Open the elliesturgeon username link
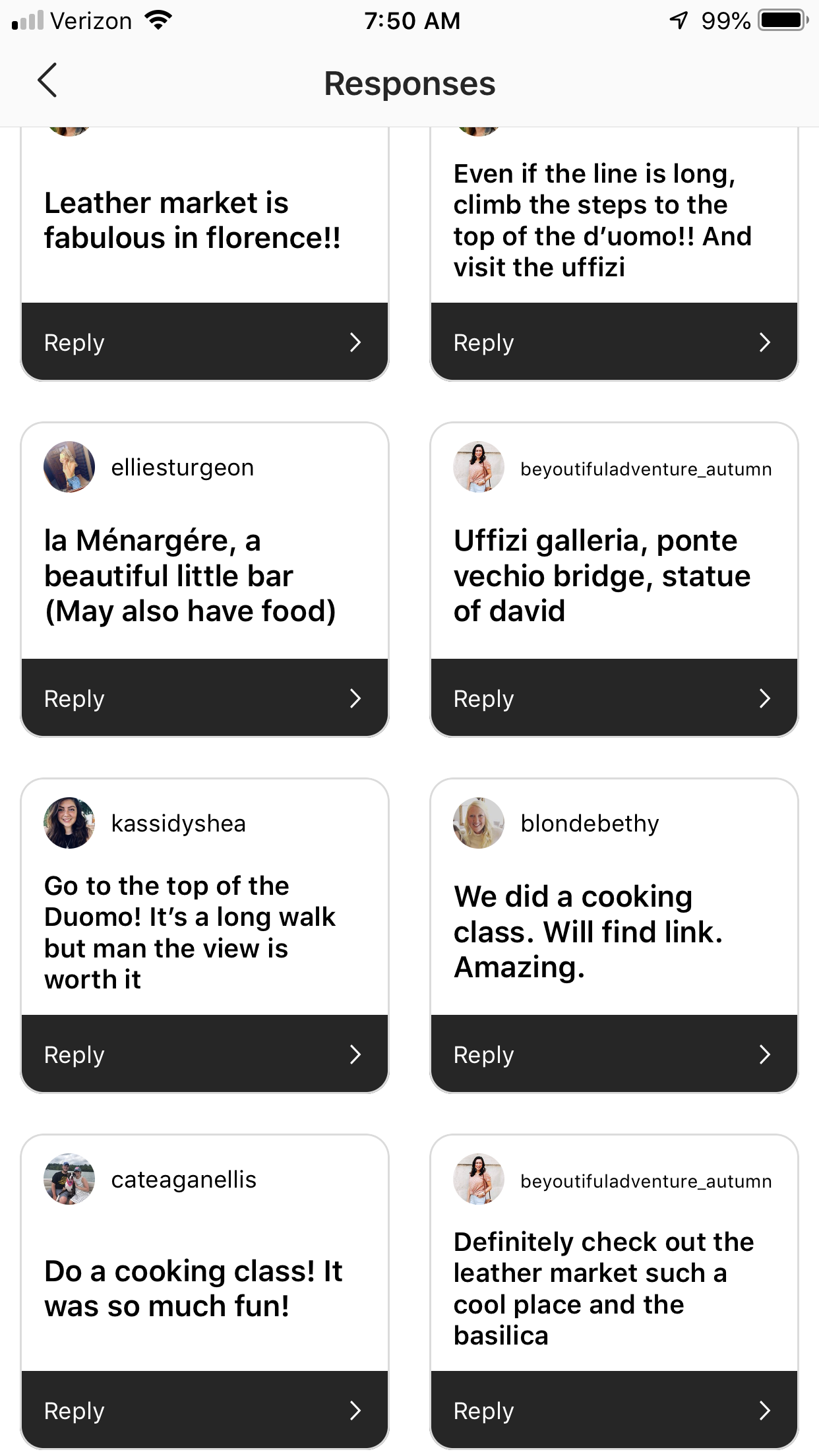Viewport: 819px width, 1456px height. tap(183, 468)
